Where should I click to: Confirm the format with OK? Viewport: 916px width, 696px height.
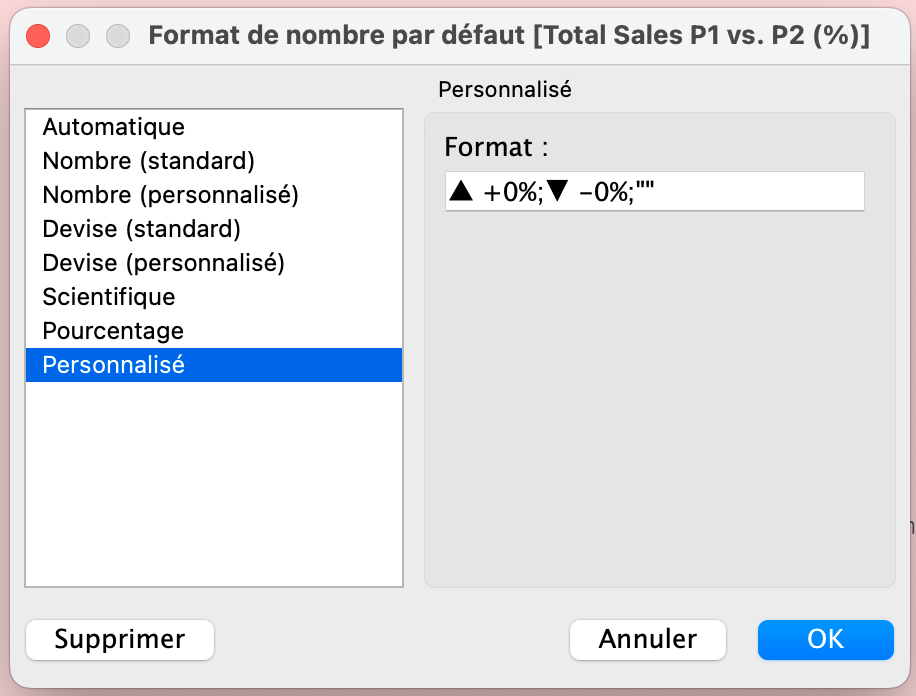tap(825, 640)
